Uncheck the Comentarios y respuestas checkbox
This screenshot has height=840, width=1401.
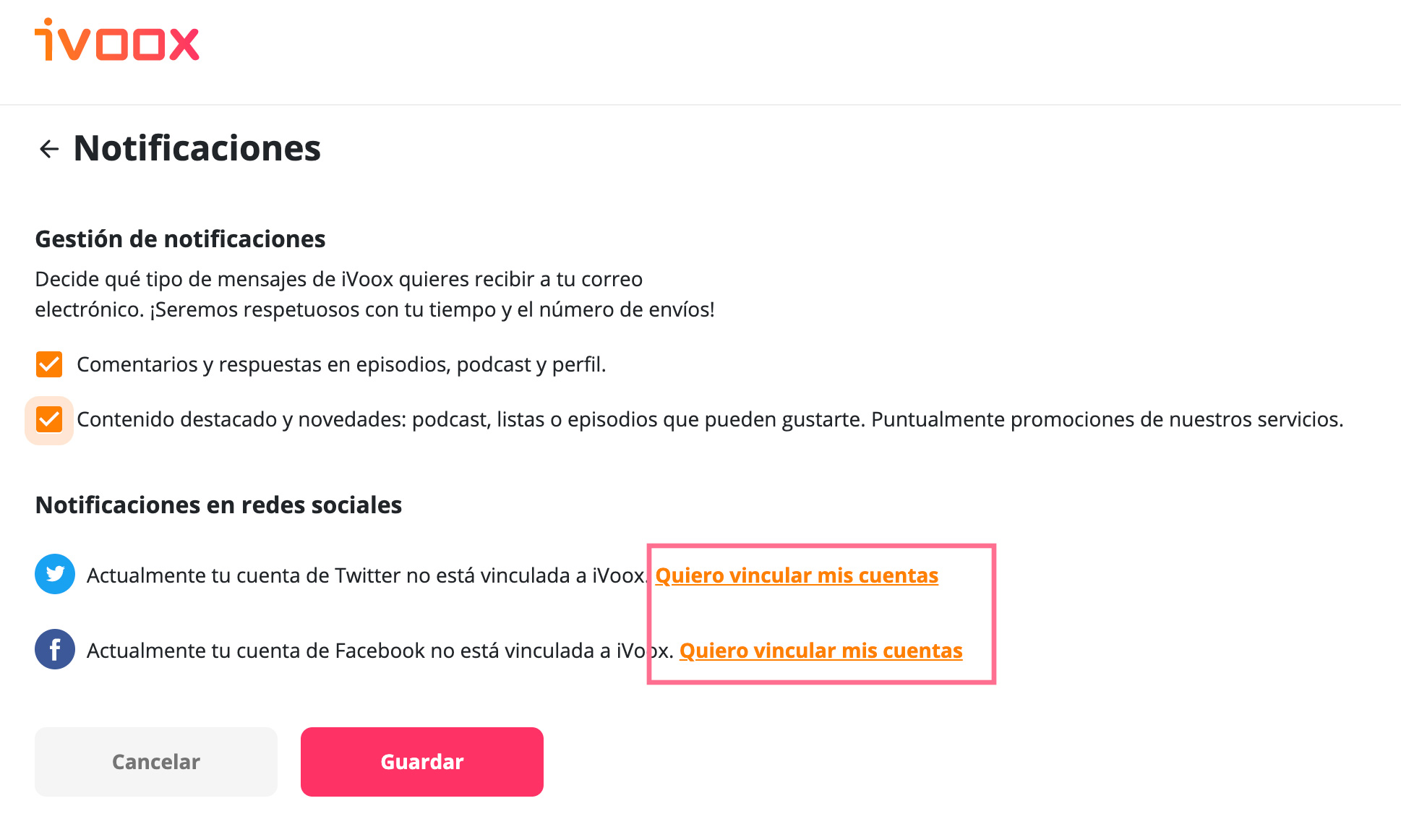(x=49, y=364)
